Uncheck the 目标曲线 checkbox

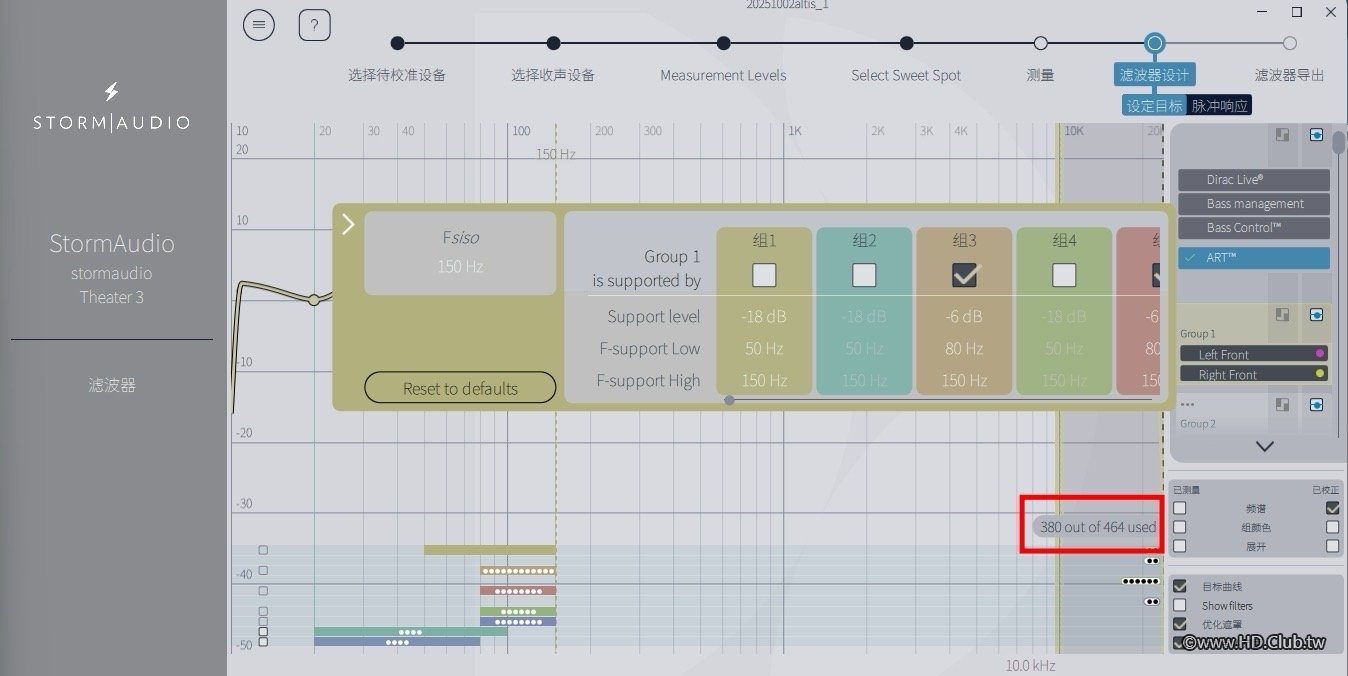[x=1180, y=586]
